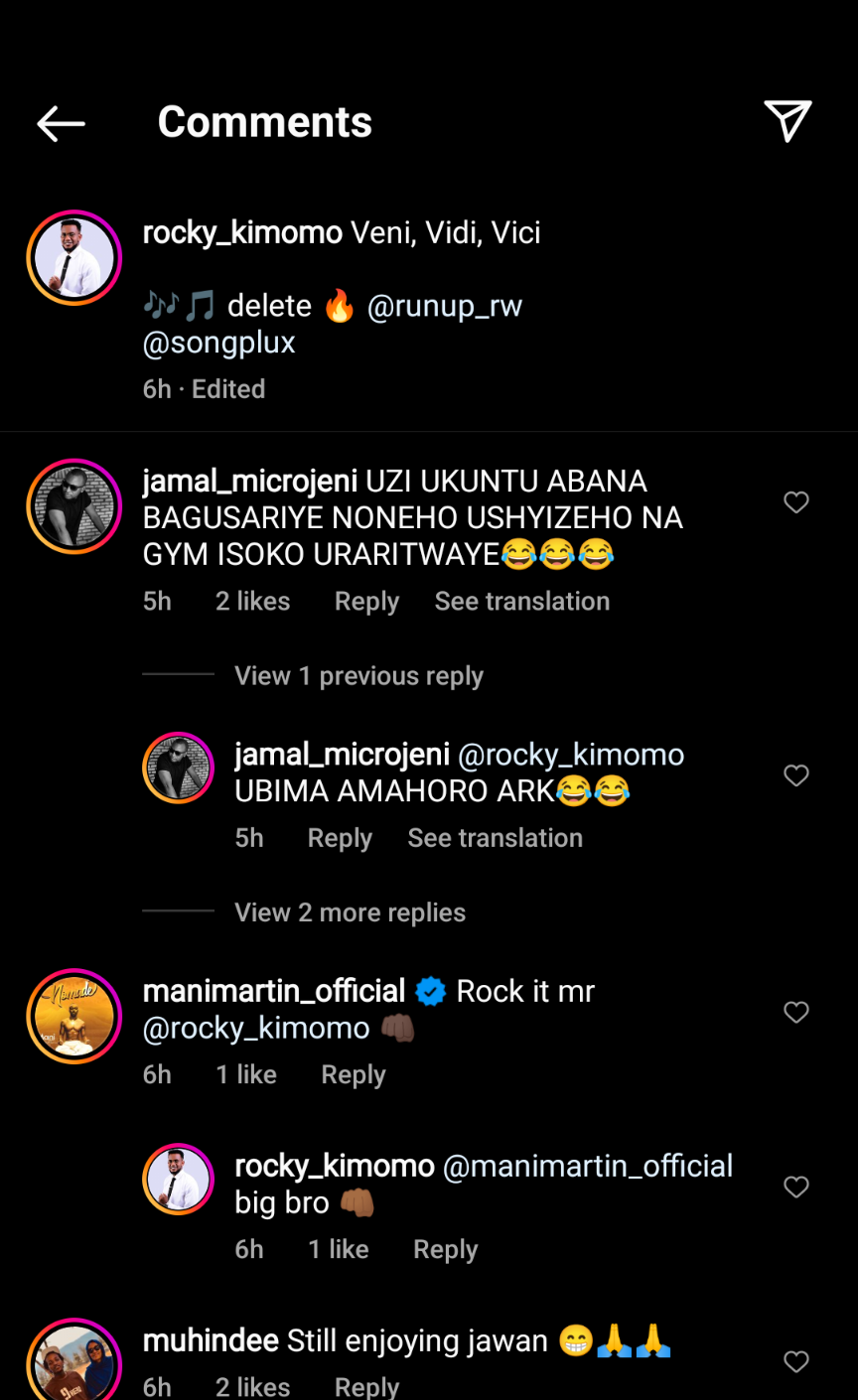Screen dimensions: 858x1400
Task: Open rocky_kimomo's caption profile picture
Action: pyautogui.click(x=74, y=258)
